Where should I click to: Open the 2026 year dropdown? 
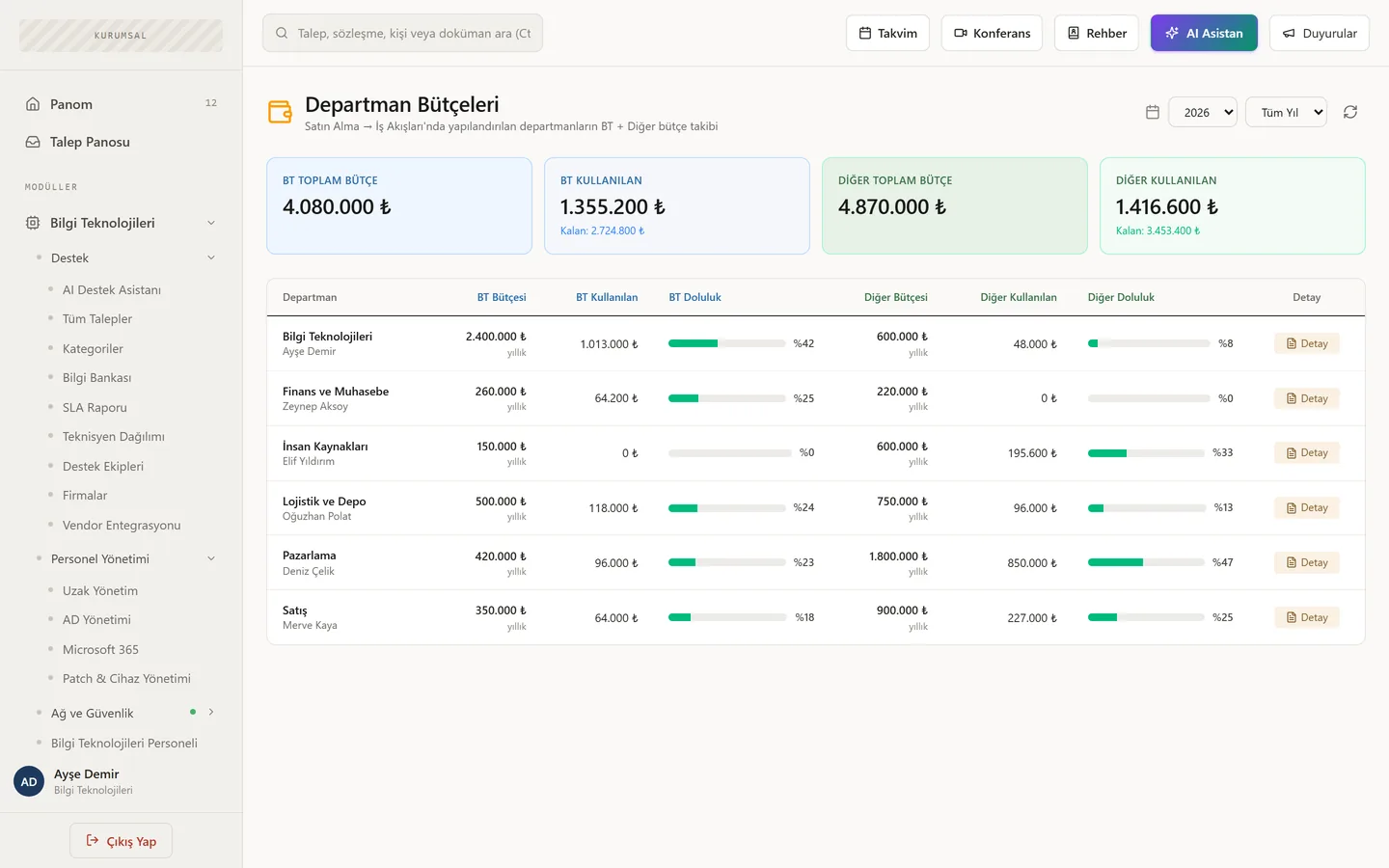pos(1203,112)
